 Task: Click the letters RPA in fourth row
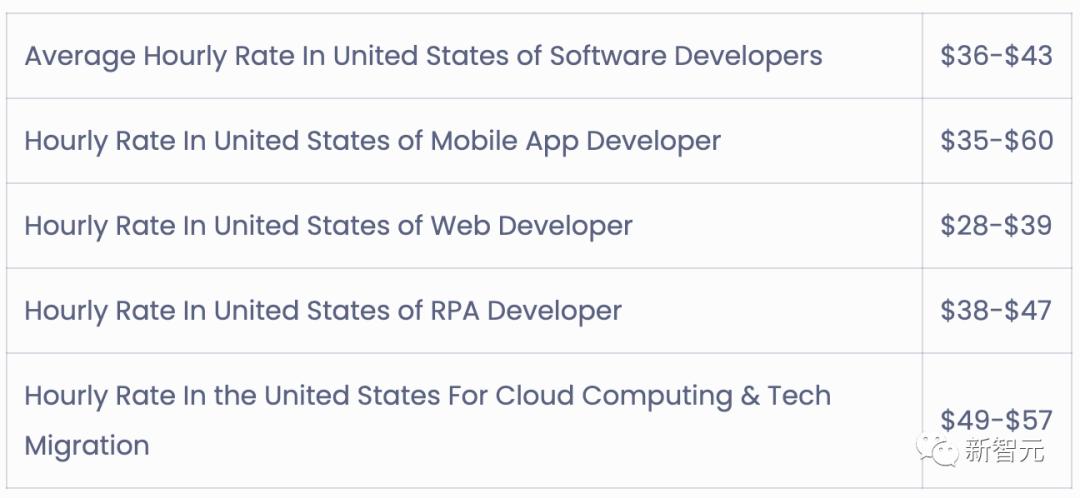455,311
